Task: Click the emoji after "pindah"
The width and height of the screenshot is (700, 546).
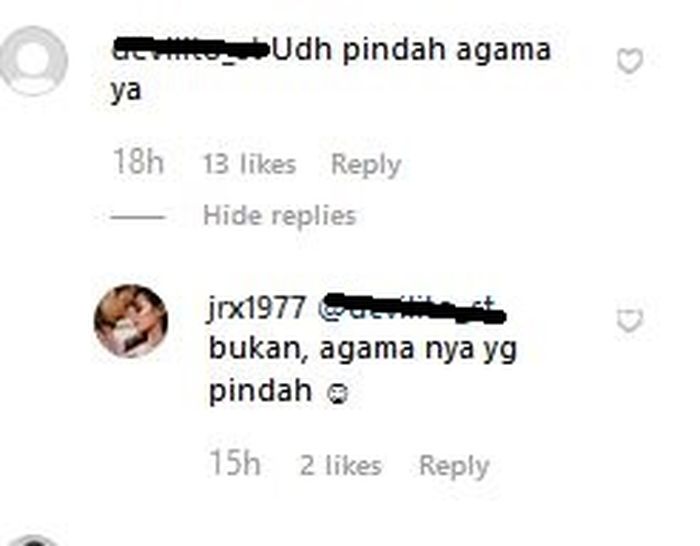Action: pos(337,394)
